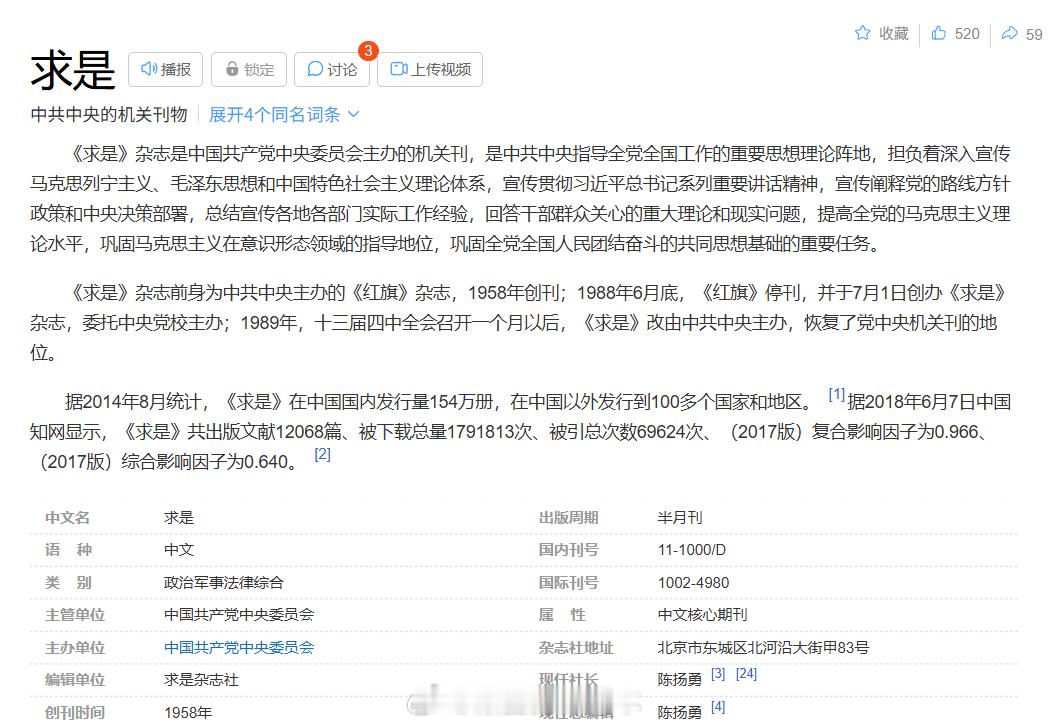
Task: Click the 锁定 lock button
Action: pyautogui.click(x=249, y=70)
